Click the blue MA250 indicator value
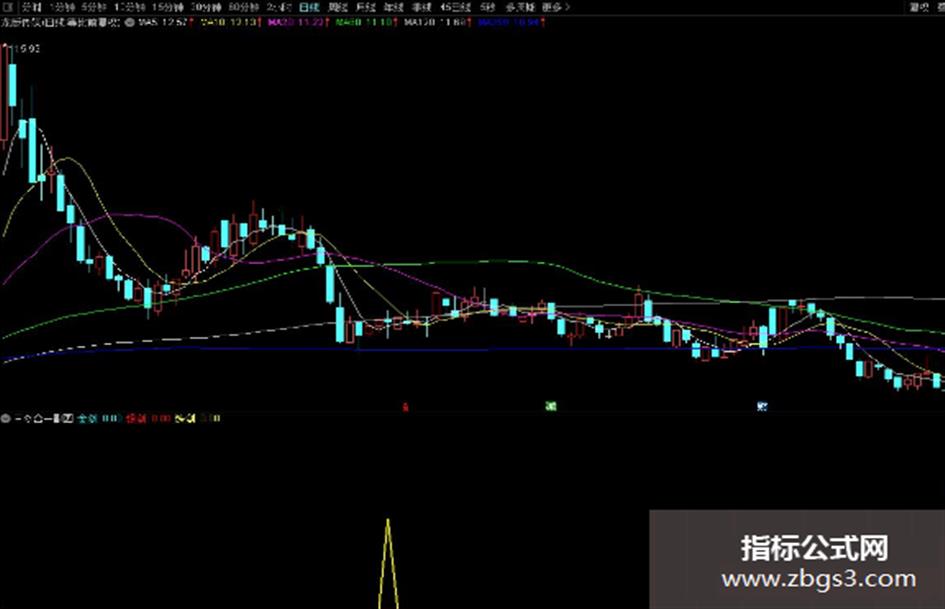 511,22
